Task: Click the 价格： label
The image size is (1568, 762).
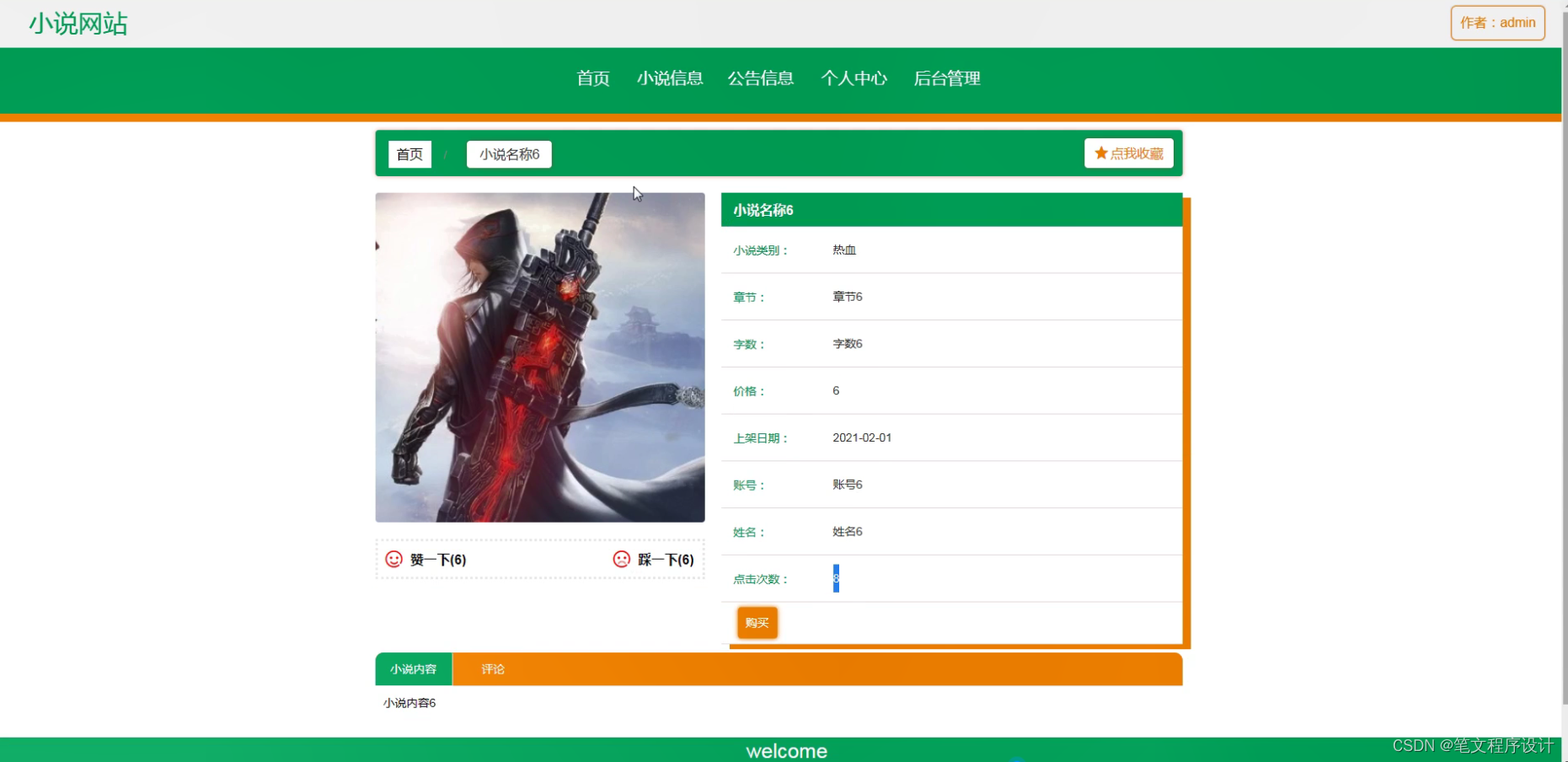Action: tap(749, 391)
